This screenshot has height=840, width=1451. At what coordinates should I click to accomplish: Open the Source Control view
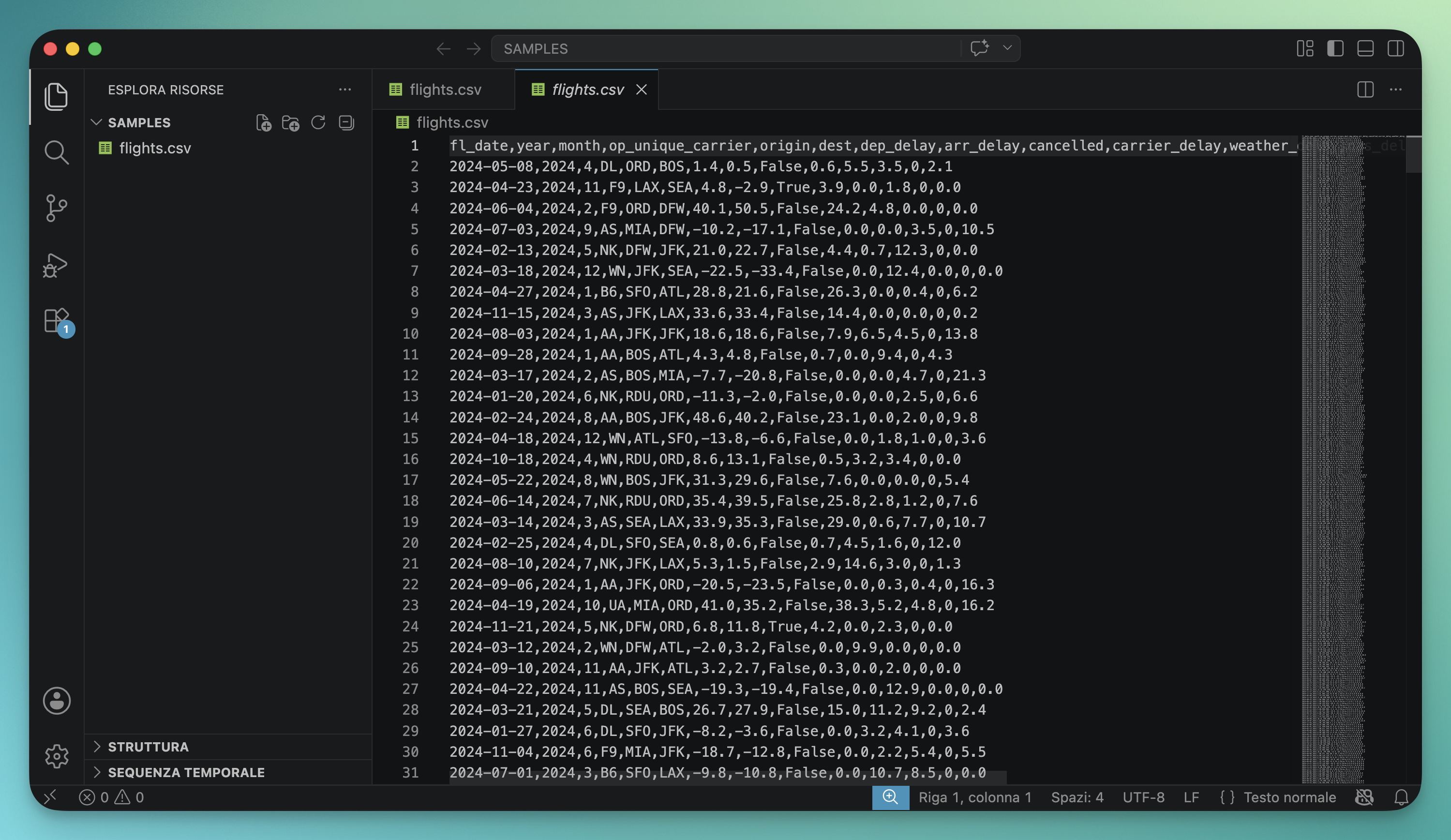tap(56, 208)
